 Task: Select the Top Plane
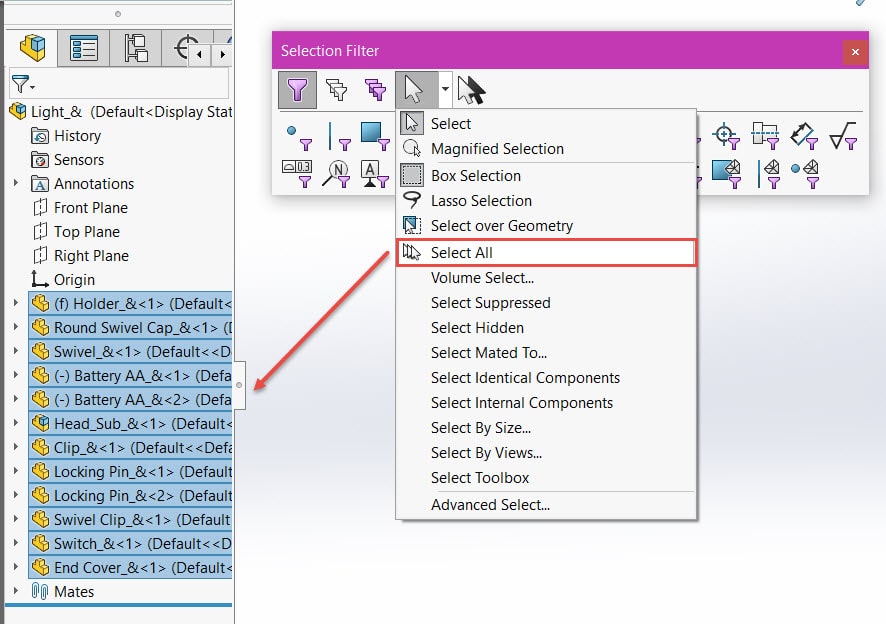coord(76,232)
